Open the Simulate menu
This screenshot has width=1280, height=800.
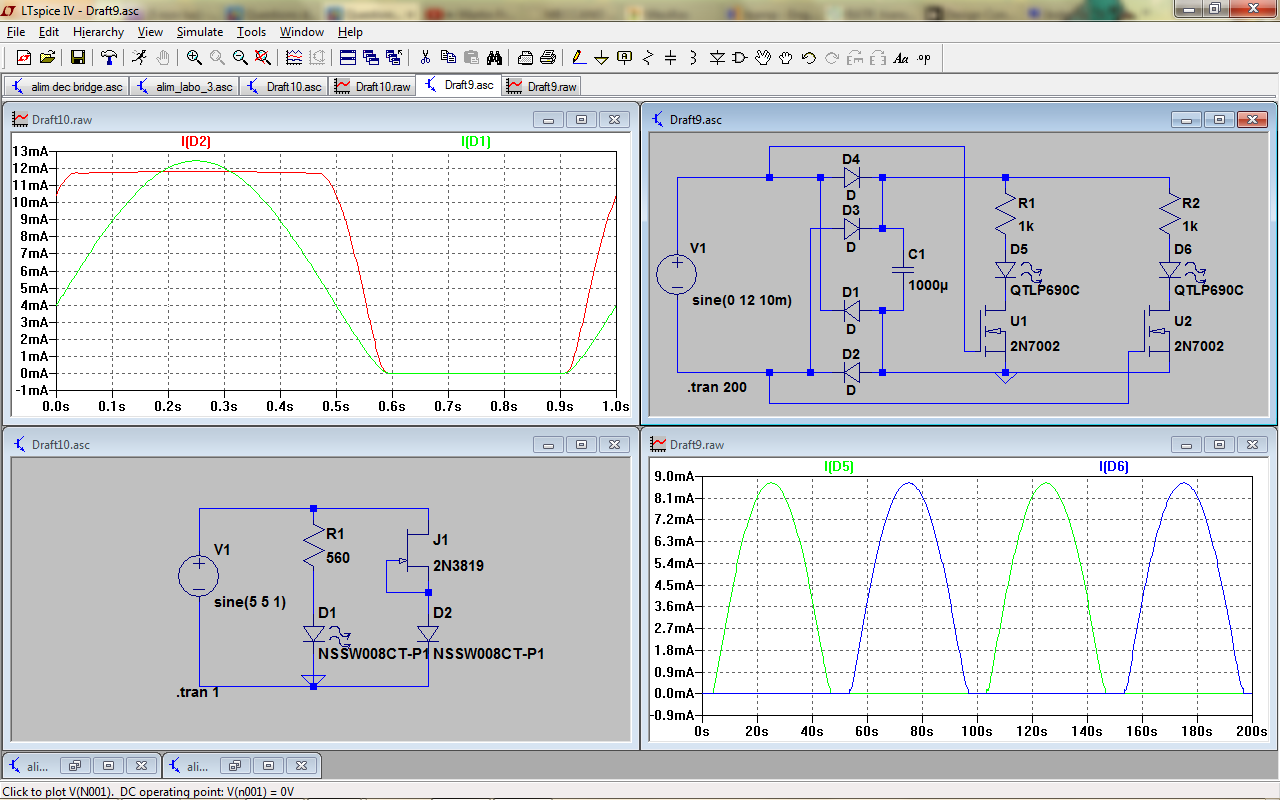200,32
